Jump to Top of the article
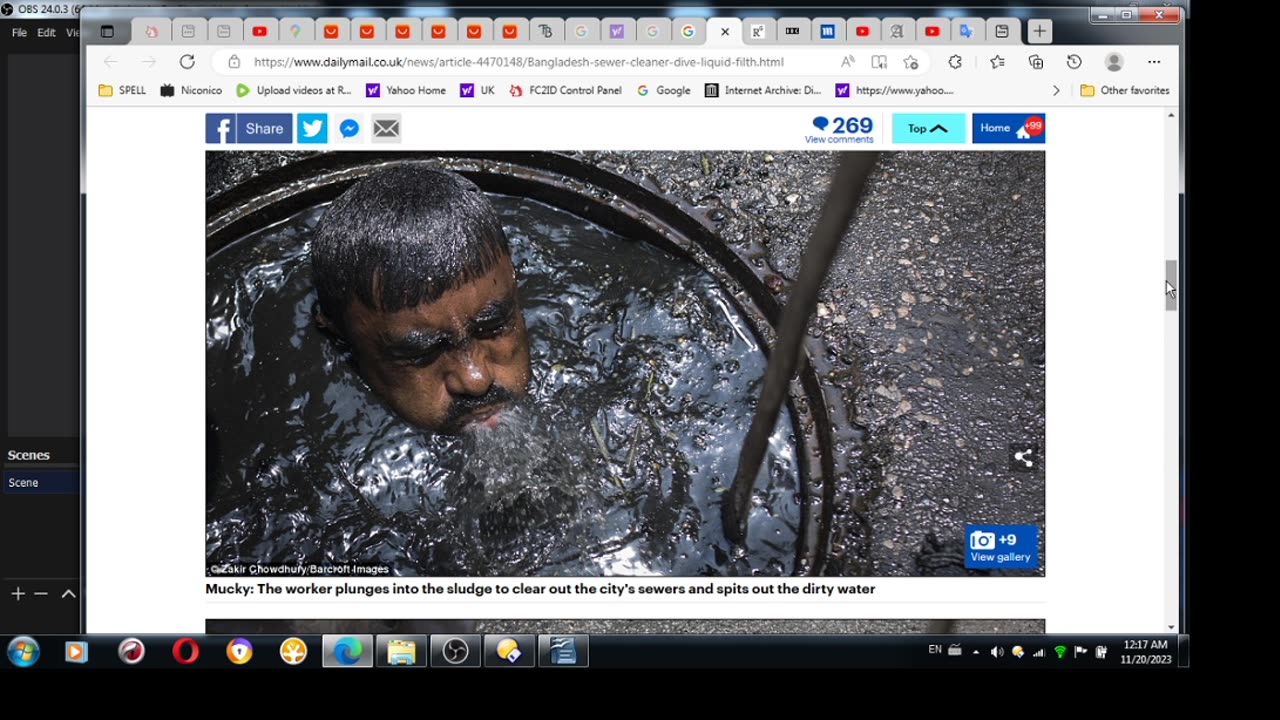 click(928, 128)
